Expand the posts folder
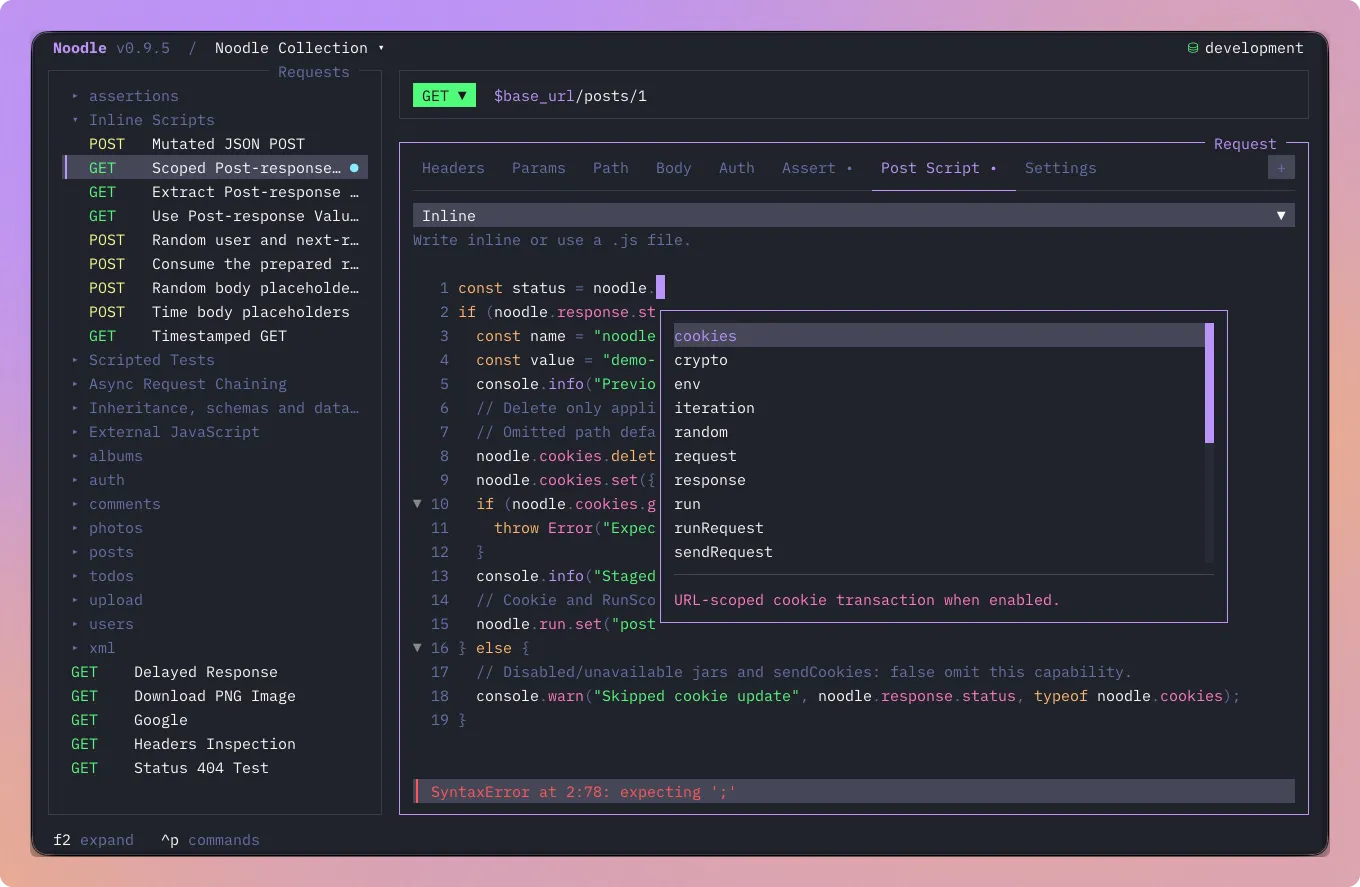Image resolution: width=1360 pixels, height=887 pixels. [102, 552]
